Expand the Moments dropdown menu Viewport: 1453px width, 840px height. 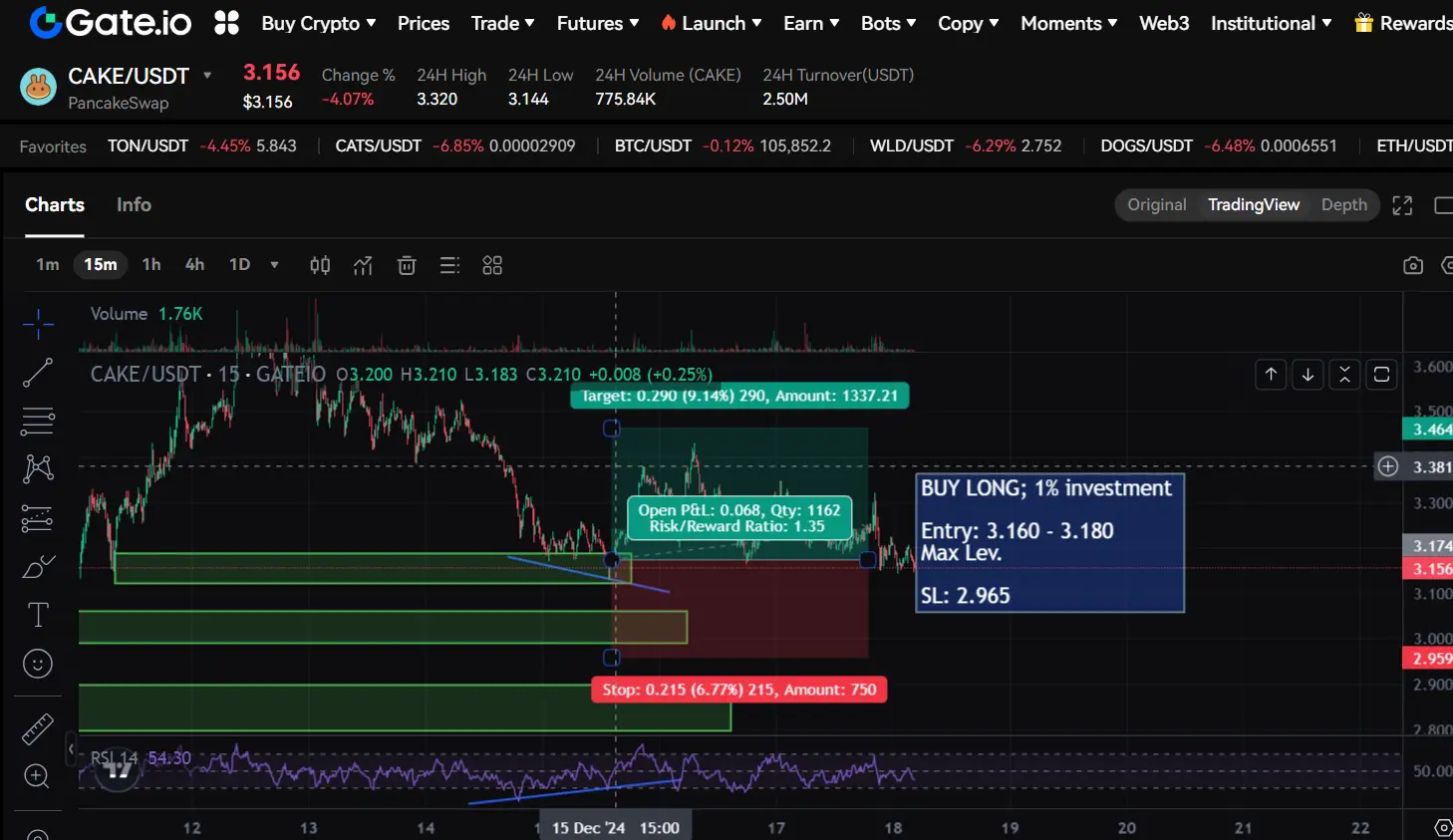pos(1069,23)
